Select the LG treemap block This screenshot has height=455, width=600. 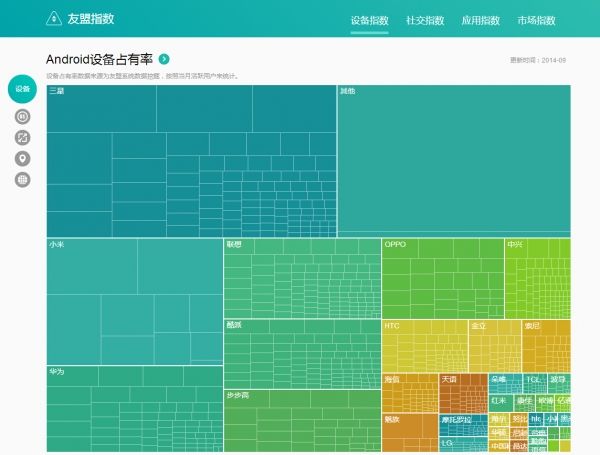463,444
